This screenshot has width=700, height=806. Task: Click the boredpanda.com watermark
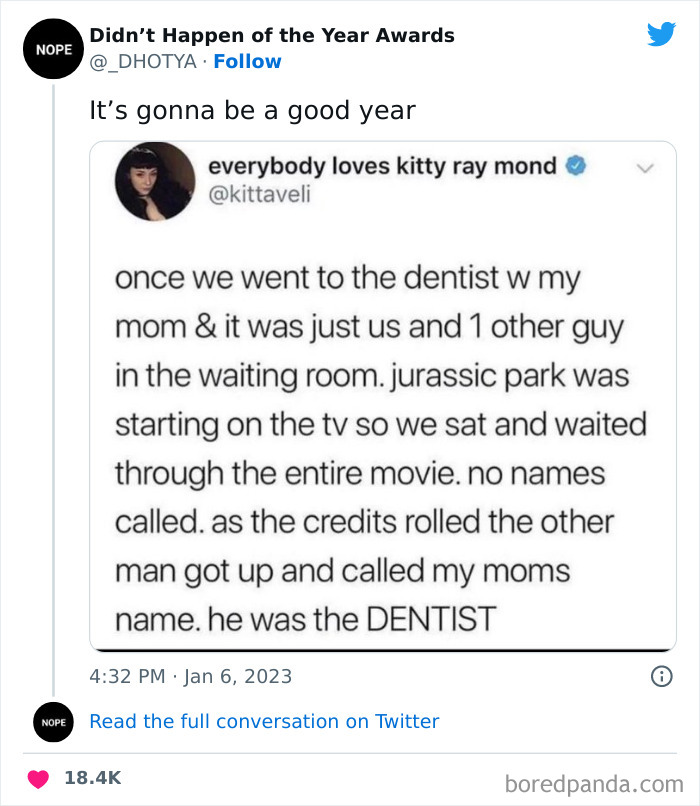[594, 781]
